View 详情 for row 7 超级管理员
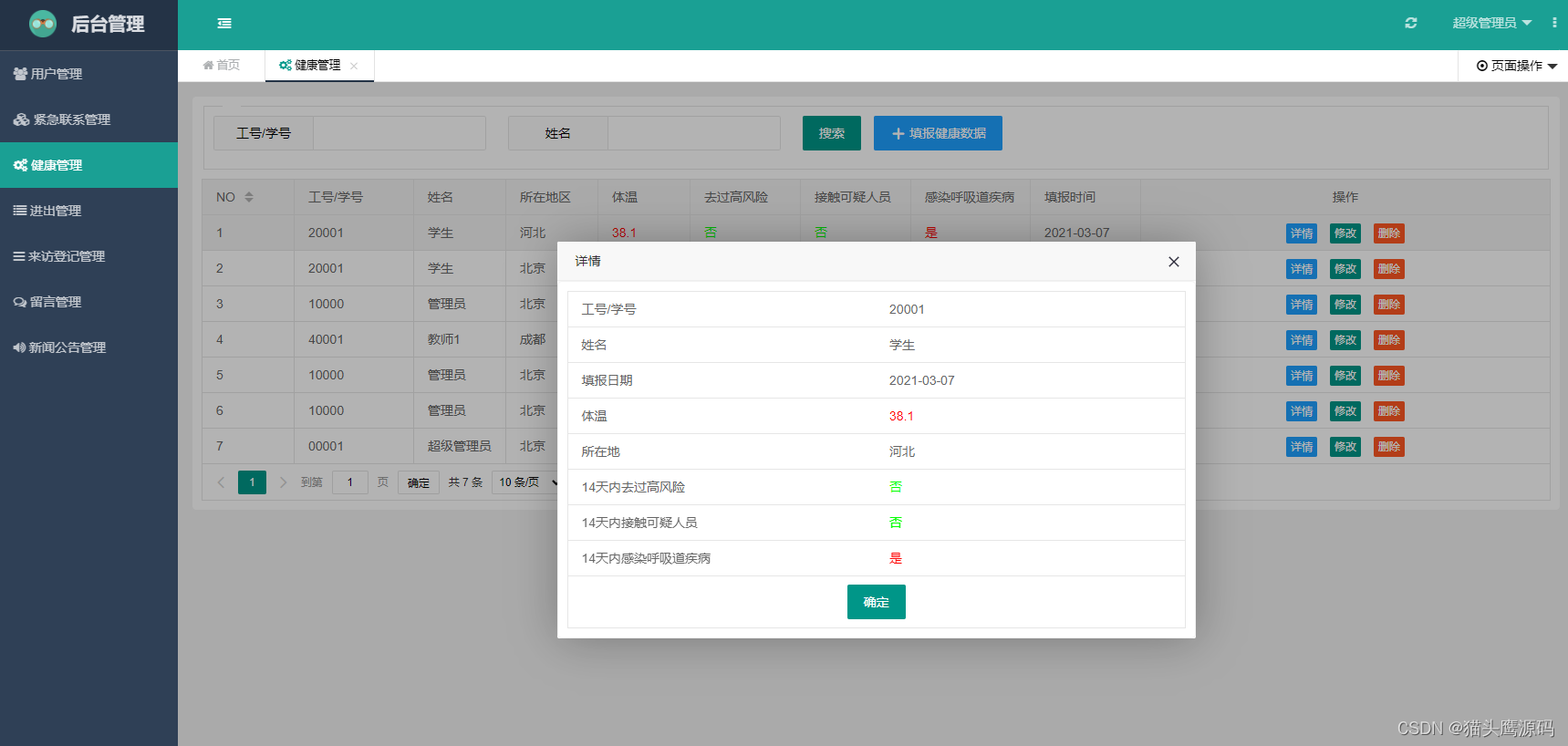 (1302, 447)
